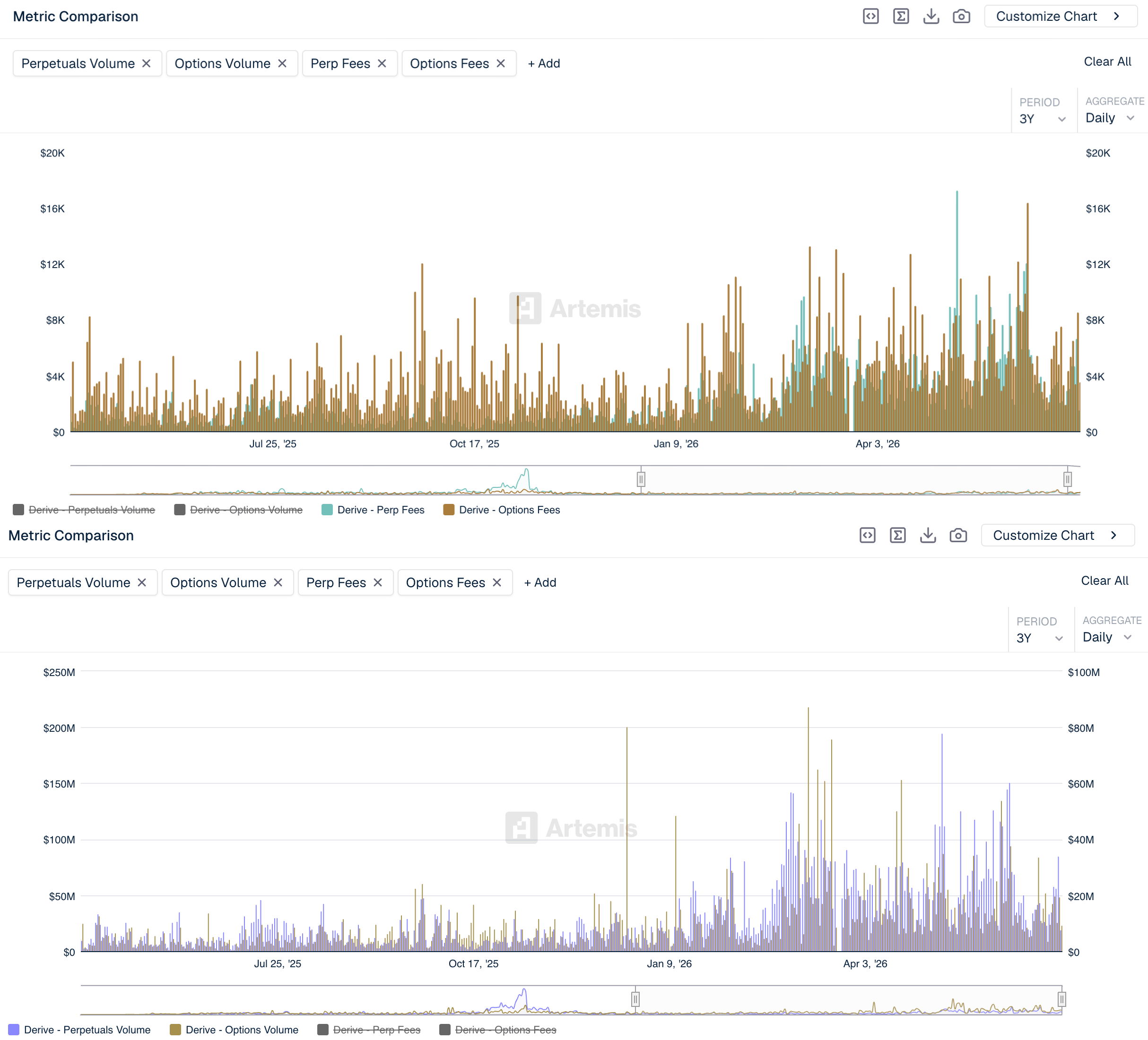The height and width of the screenshot is (1040, 1148).
Task: Click $200M left axis label in bottom chart
Action: (x=59, y=728)
